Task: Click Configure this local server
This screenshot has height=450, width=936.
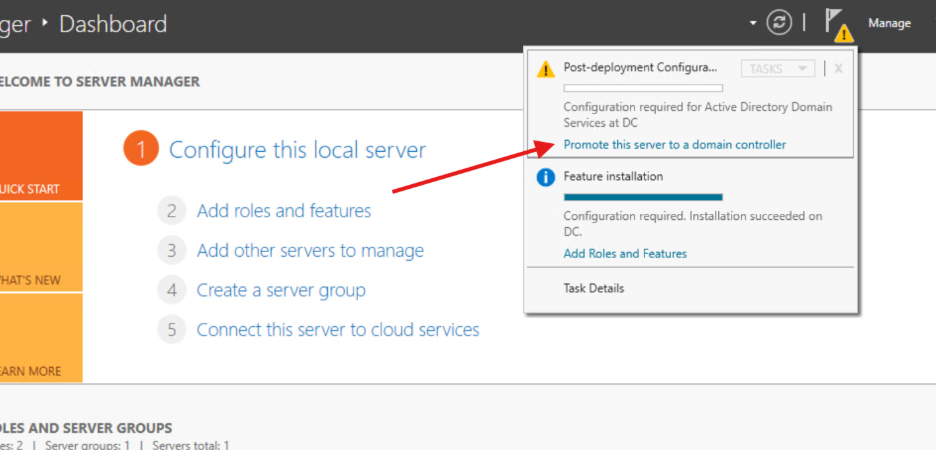Action: coord(297,150)
